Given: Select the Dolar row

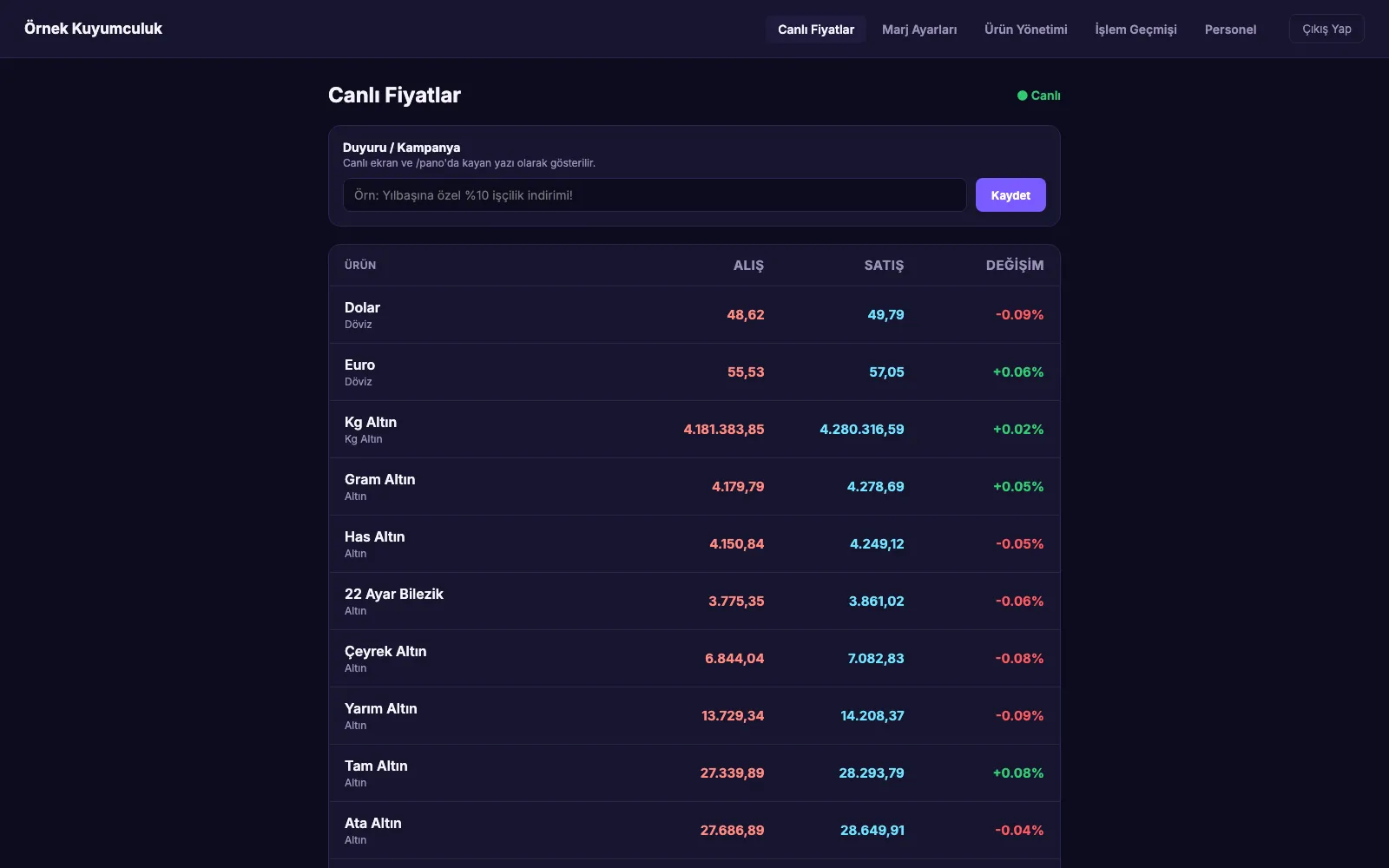Looking at the screenshot, I should [x=694, y=315].
